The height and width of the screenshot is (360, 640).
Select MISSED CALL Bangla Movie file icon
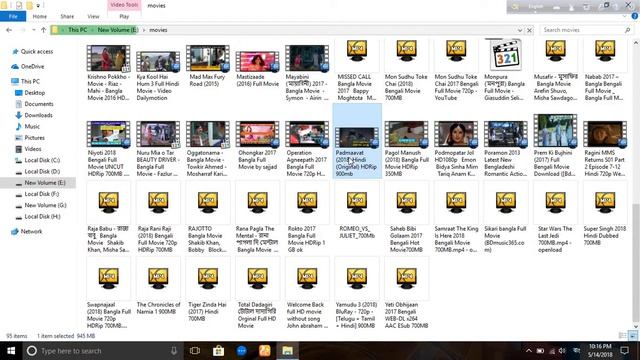pos(357,51)
